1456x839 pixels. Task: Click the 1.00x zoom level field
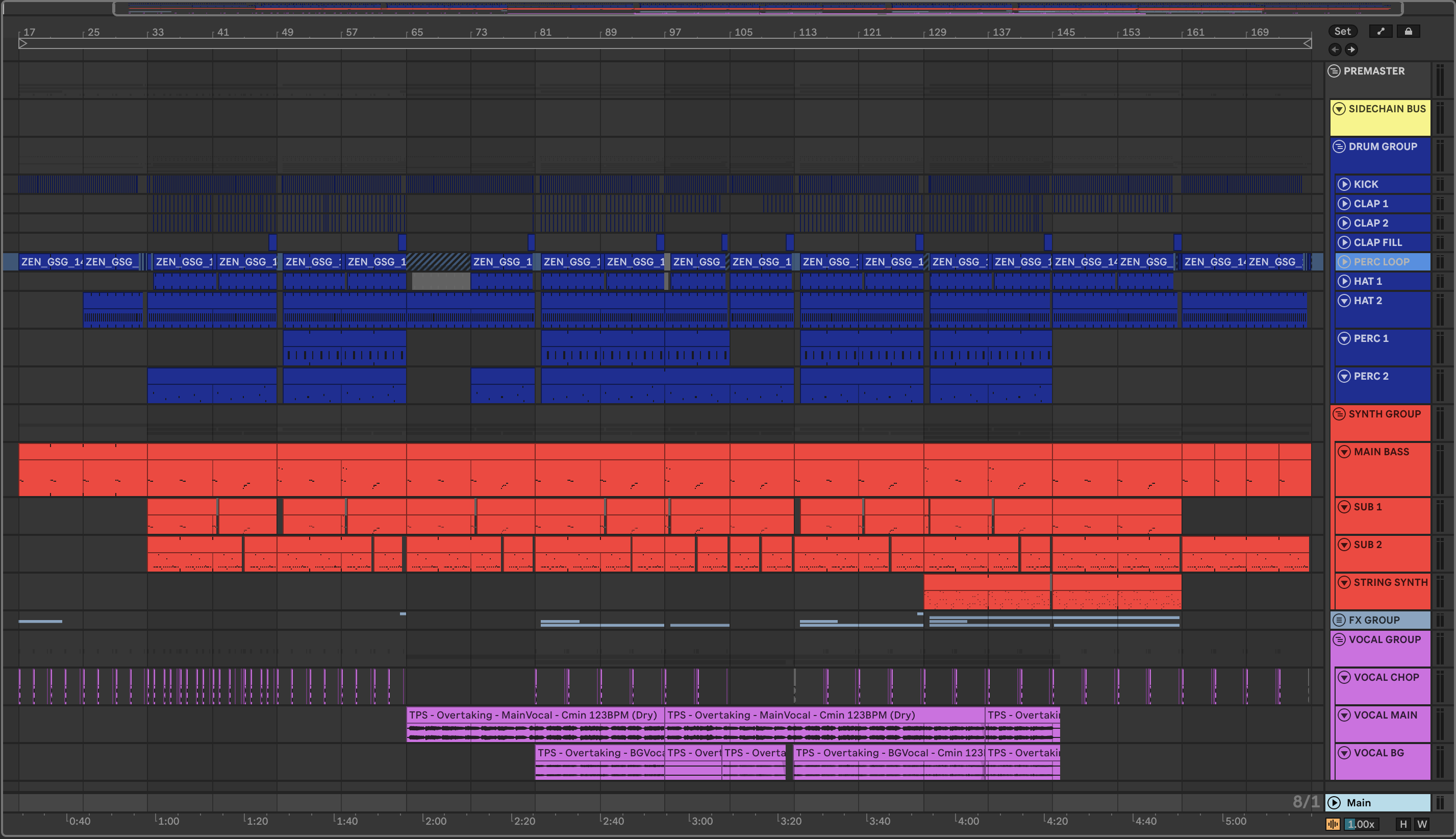pyautogui.click(x=1362, y=824)
